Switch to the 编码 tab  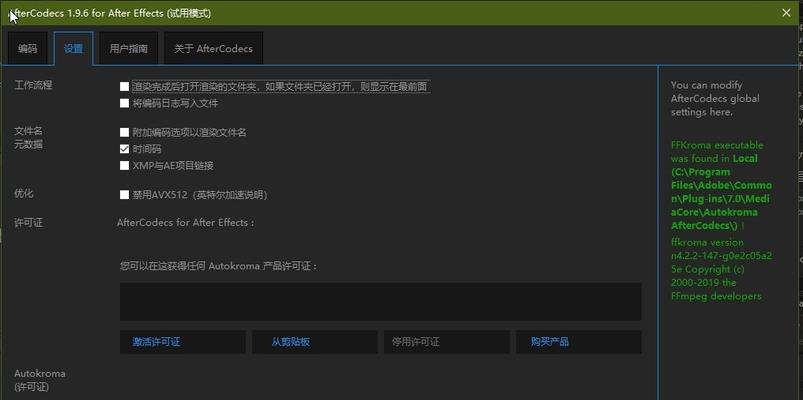[x=28, y=49]
